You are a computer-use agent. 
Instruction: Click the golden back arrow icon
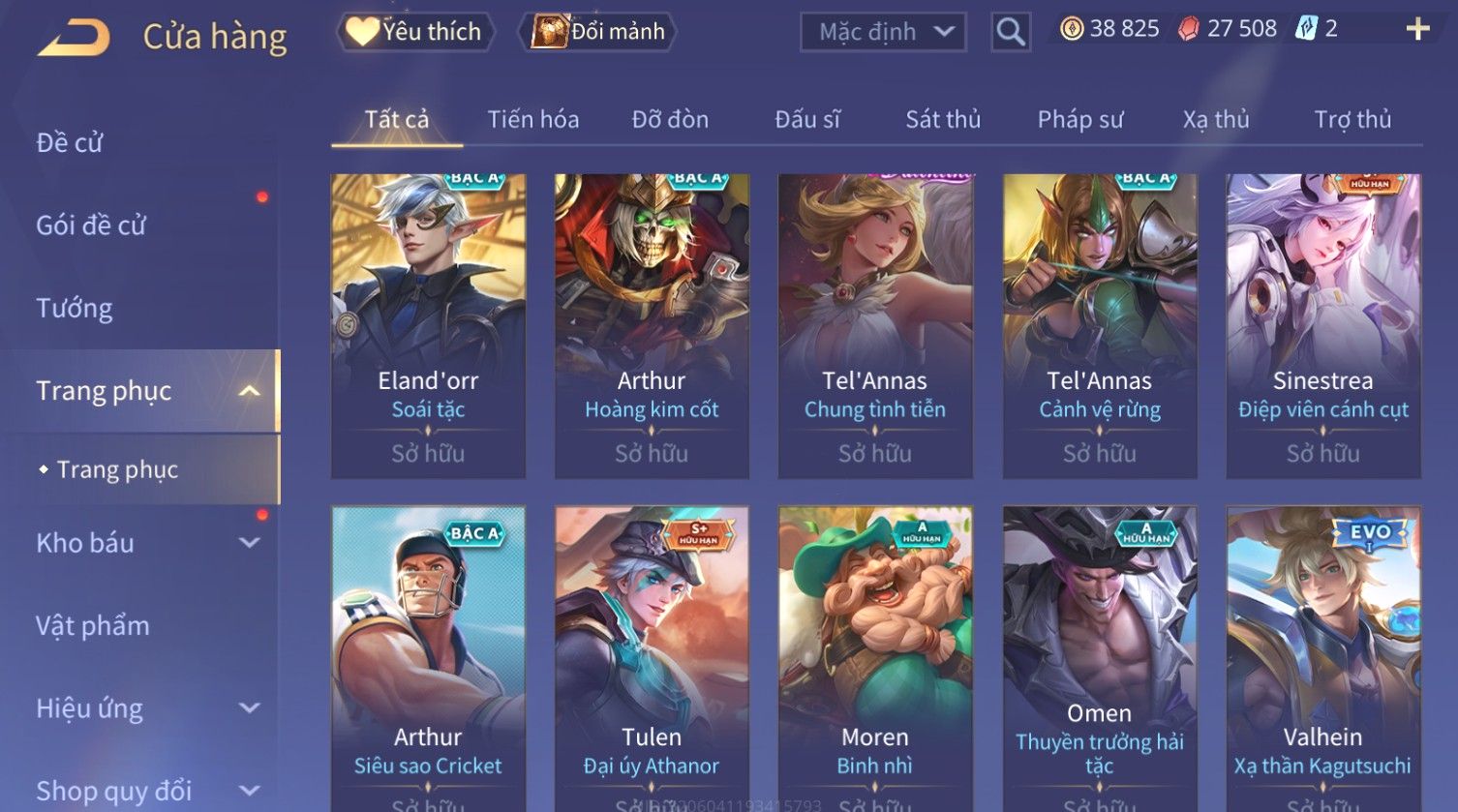73,39
